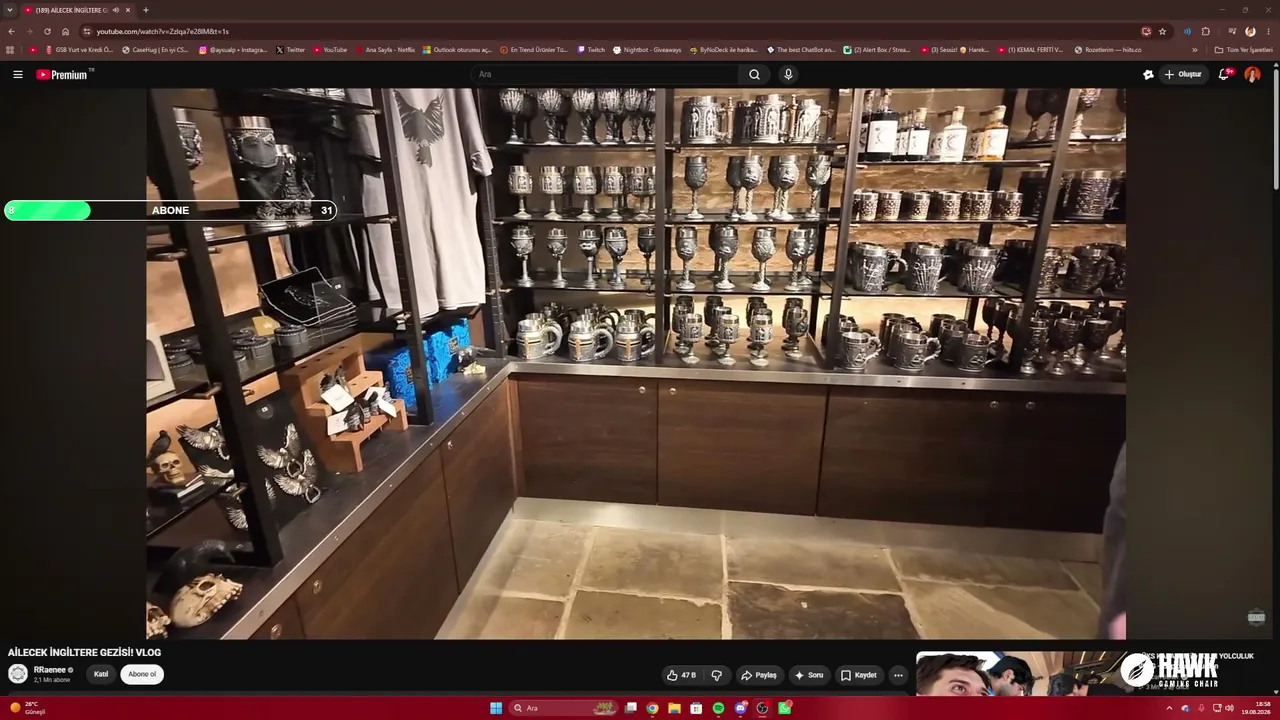Click the Abone ol subscribe button

(x=142, y=674)
